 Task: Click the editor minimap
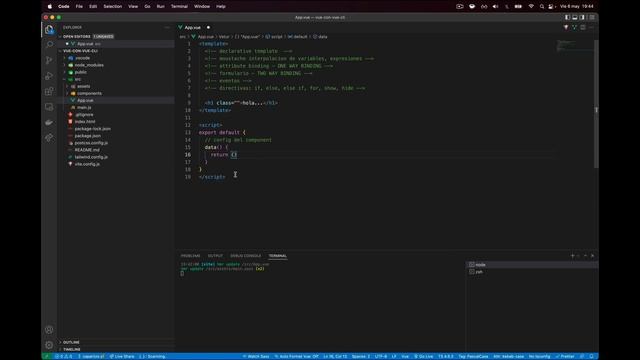click(x=576, y=45)
